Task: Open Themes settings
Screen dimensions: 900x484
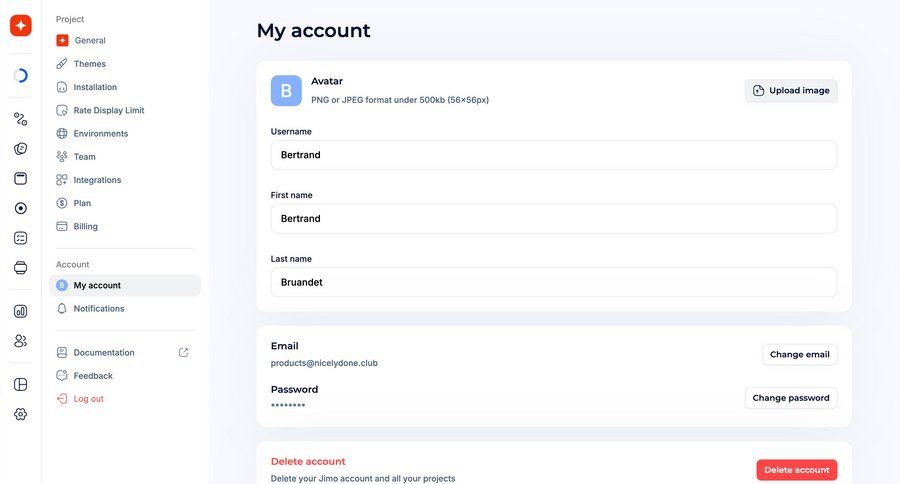Action: point(89,64)
